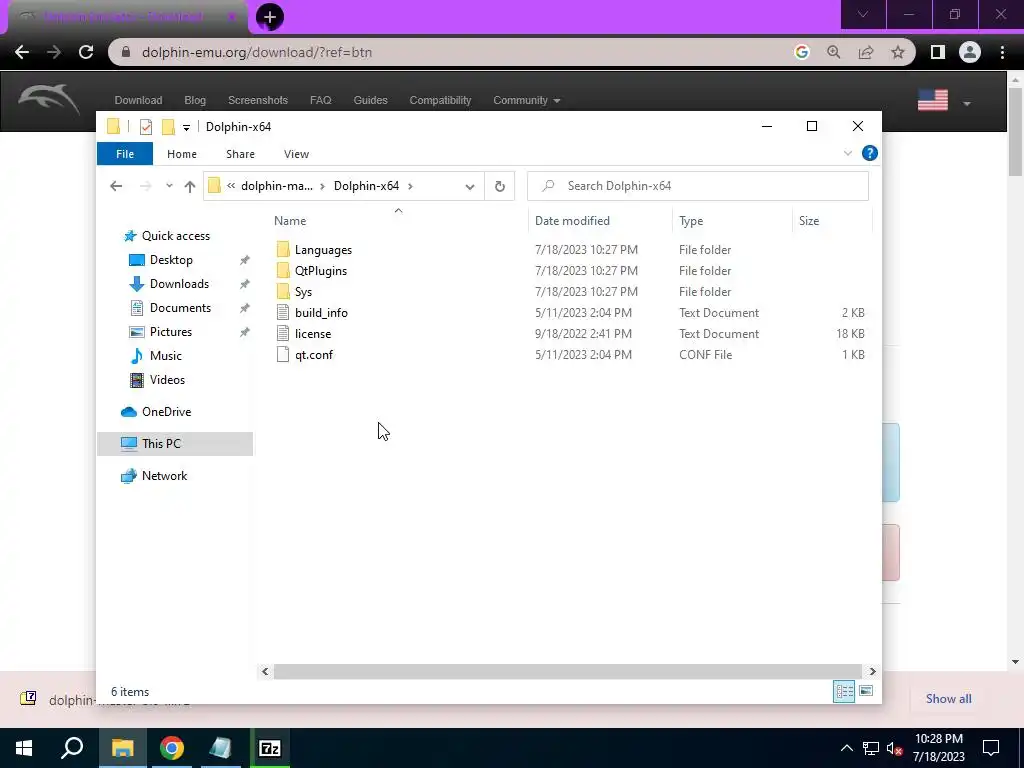Viewport: 1024px width, 768px height.
Task: Click Chrome reload page icon
Action: [x=86, y=52]
